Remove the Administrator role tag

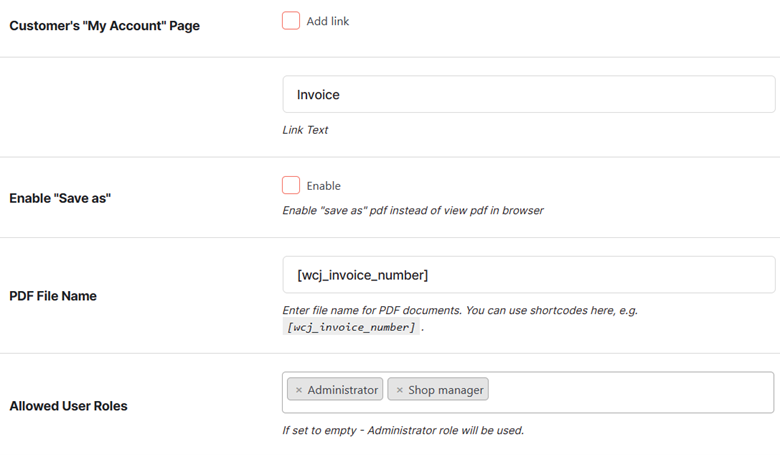click(x=298, y=390)
